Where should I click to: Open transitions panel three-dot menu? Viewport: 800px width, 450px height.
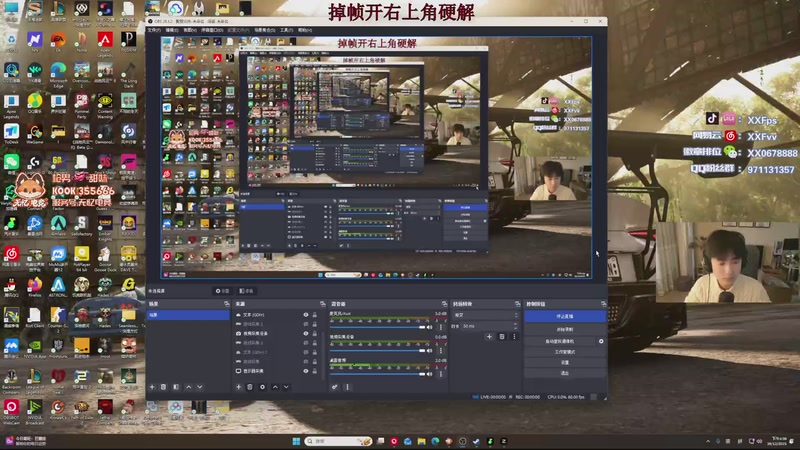514,337
